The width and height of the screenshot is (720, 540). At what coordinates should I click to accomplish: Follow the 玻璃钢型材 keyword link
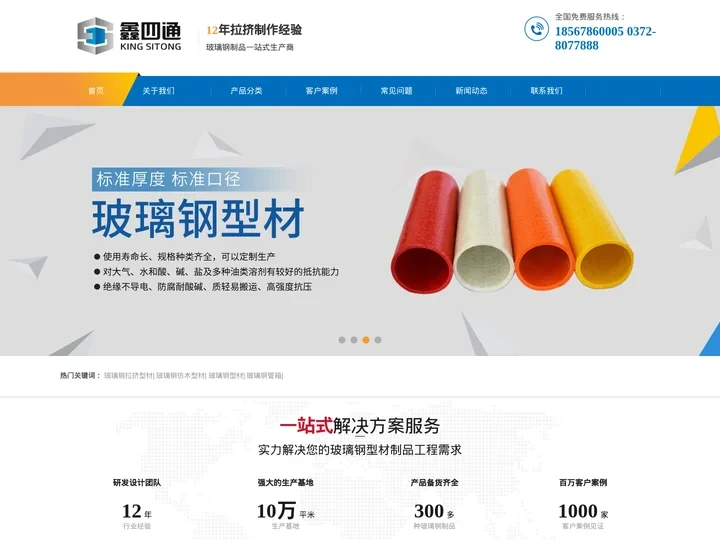tap(226, 376)
